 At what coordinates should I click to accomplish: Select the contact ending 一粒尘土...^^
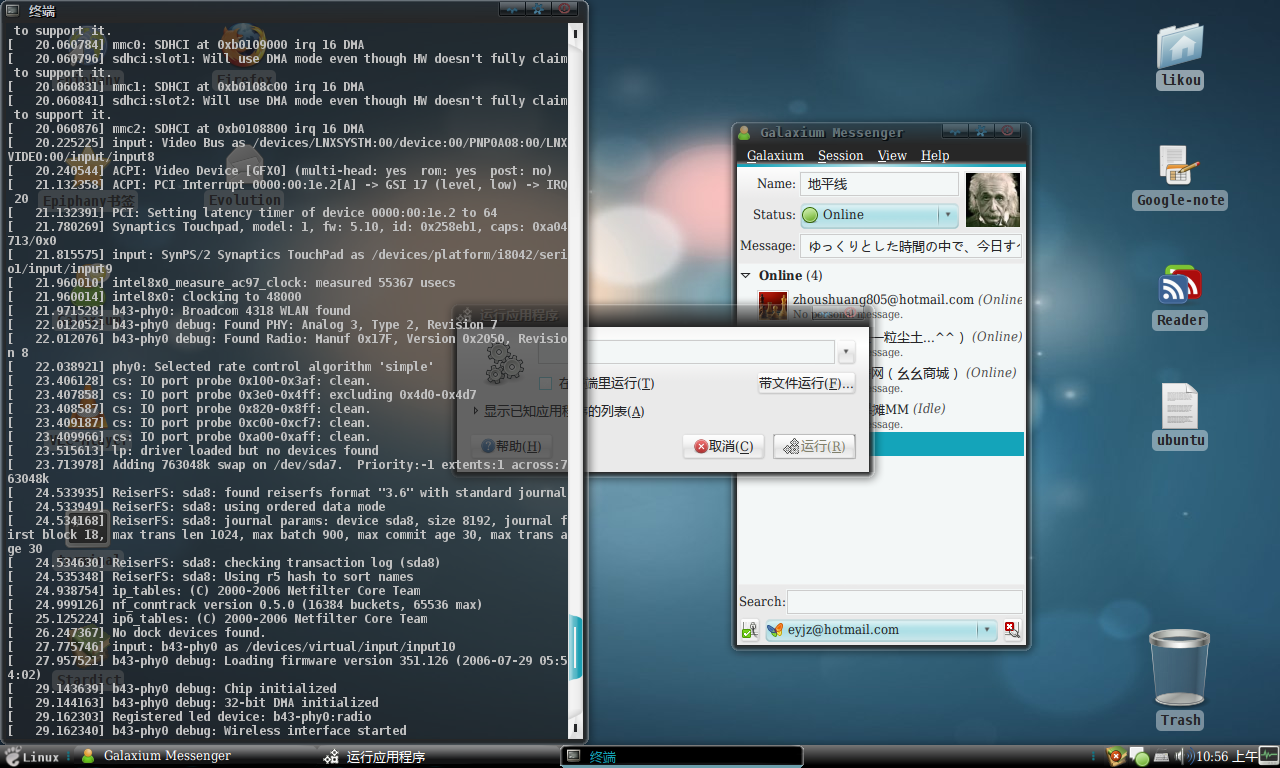pos(946,342)
